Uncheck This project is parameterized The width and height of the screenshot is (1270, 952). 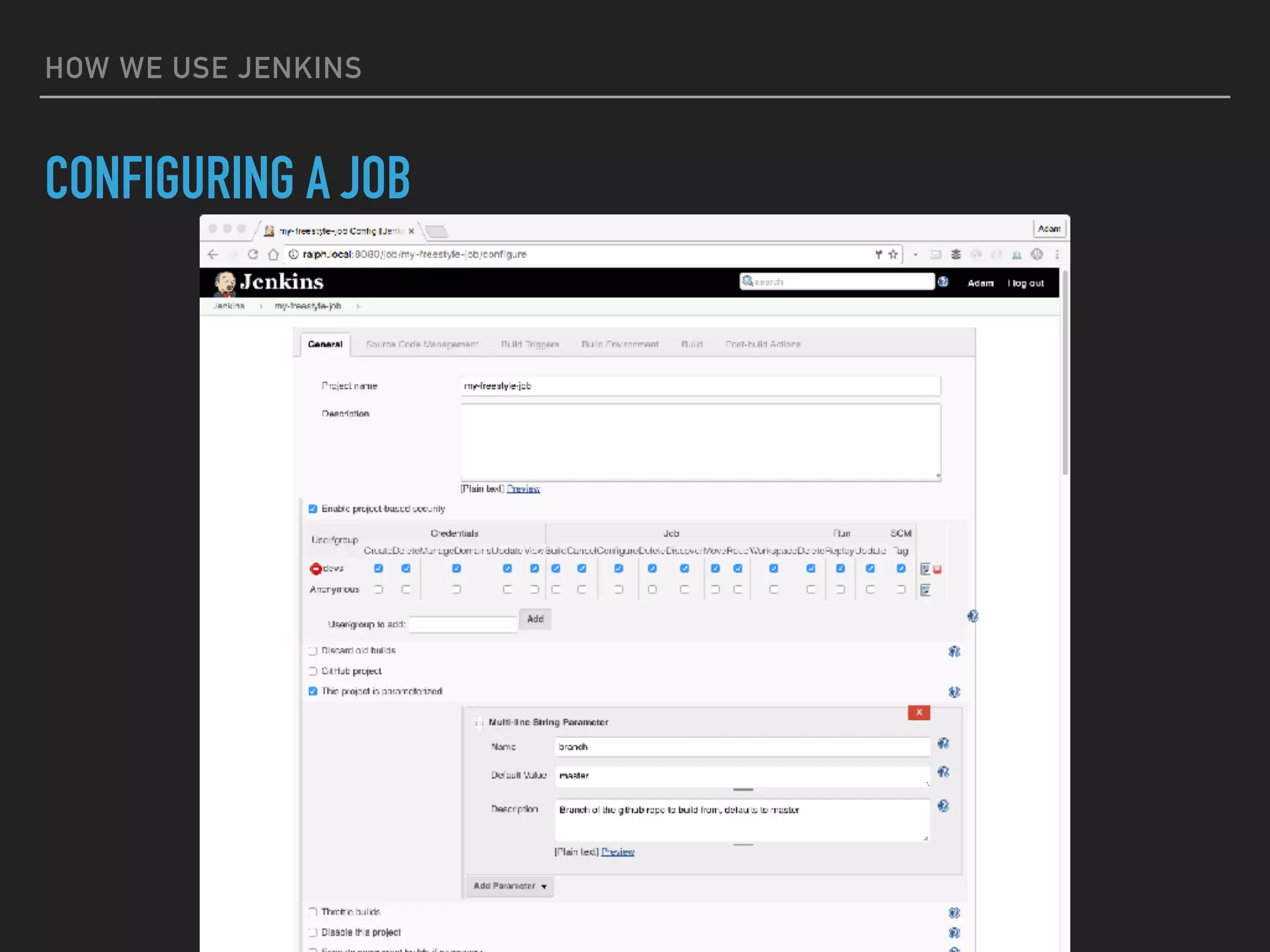(313, 691)
